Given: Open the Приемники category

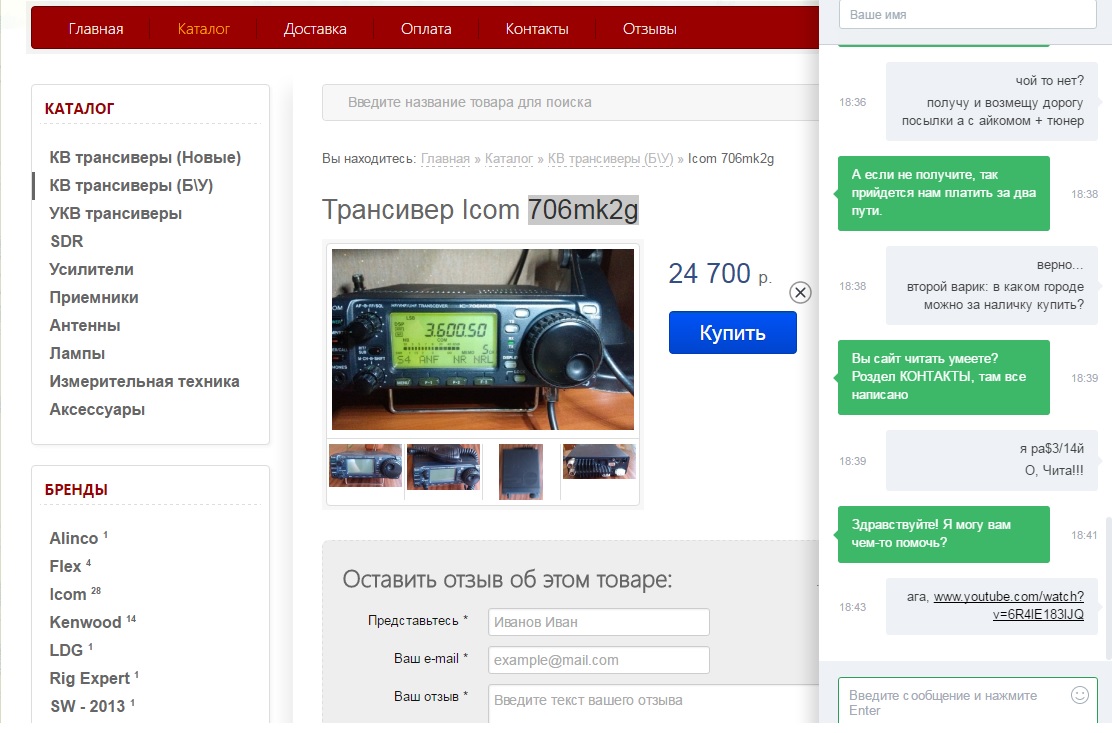Looking at the screenshot, I should click(94, 298).
